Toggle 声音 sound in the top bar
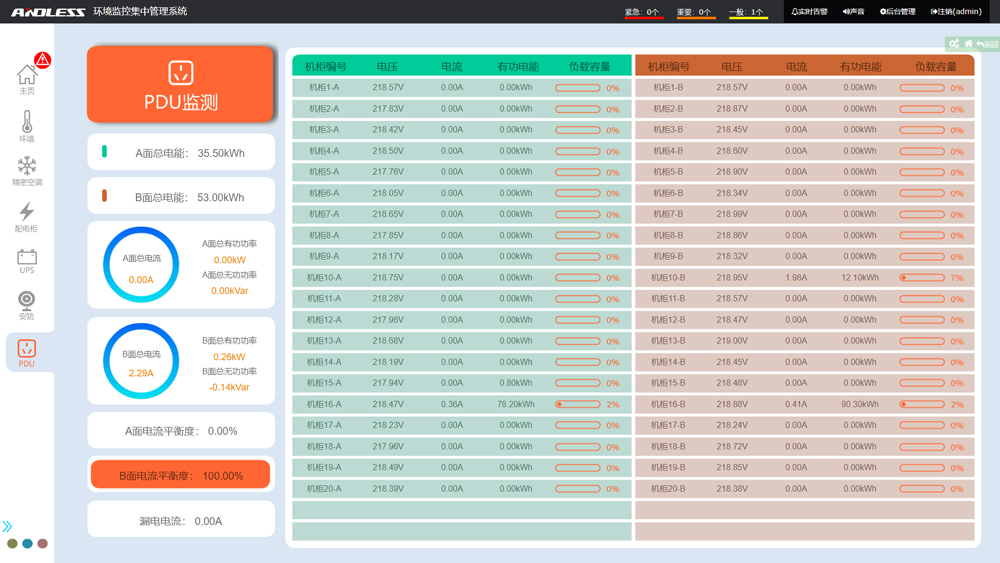Screen dimensions: 1000x563 point(853,12)
